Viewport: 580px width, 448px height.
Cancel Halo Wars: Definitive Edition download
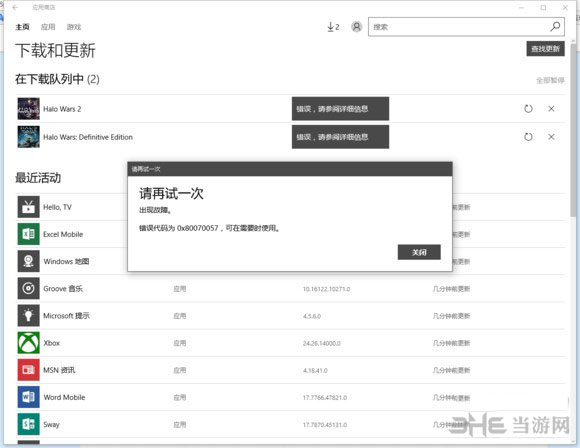click(551, 137)
